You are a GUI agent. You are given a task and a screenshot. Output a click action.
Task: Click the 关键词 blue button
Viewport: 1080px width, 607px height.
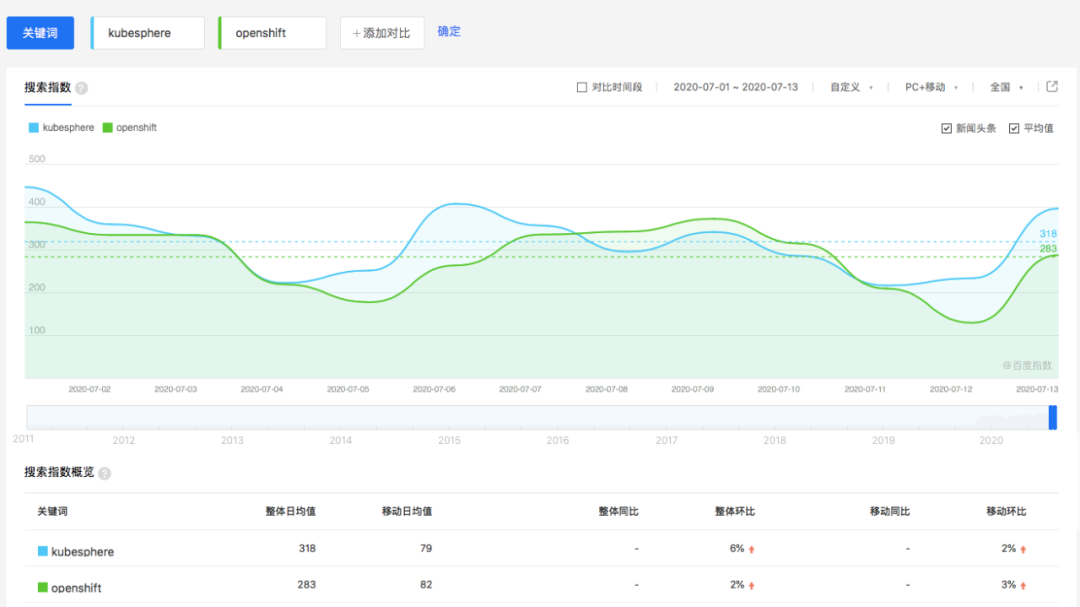pos(40,33)
